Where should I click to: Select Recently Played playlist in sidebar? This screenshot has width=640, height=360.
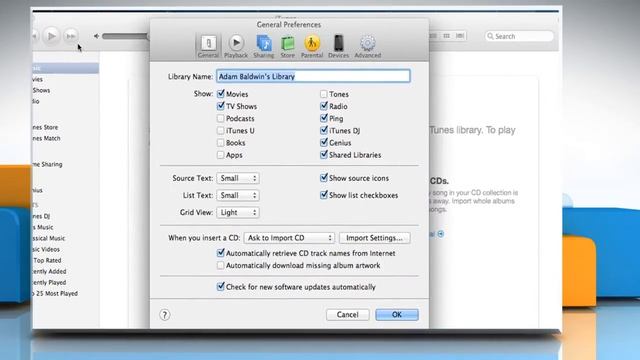(x=49, y=282)
